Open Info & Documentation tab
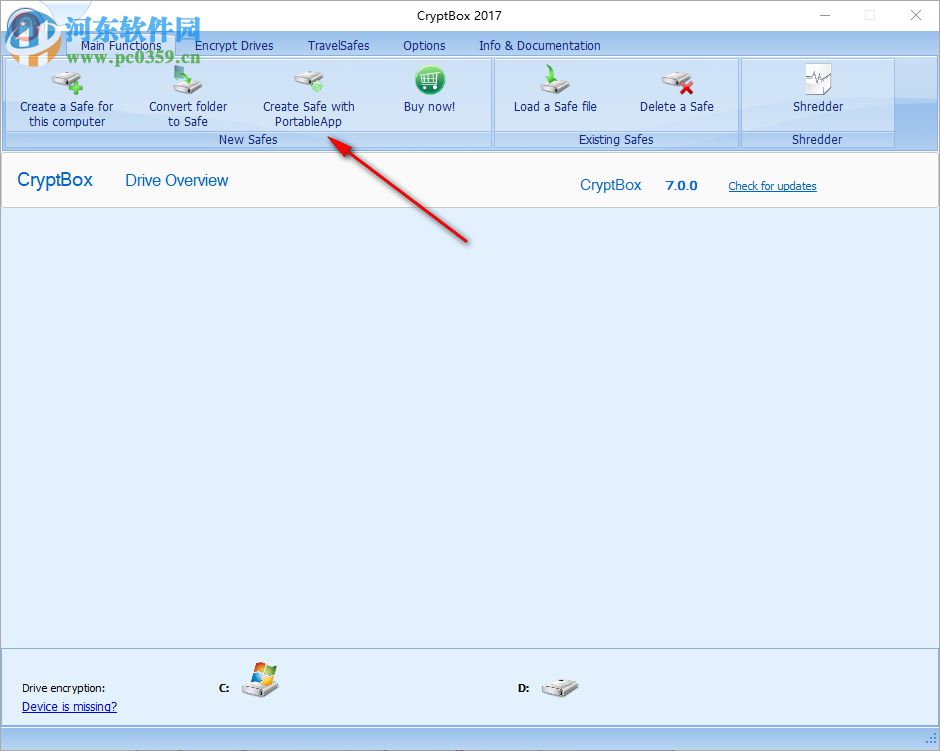 tap(540, 46)
